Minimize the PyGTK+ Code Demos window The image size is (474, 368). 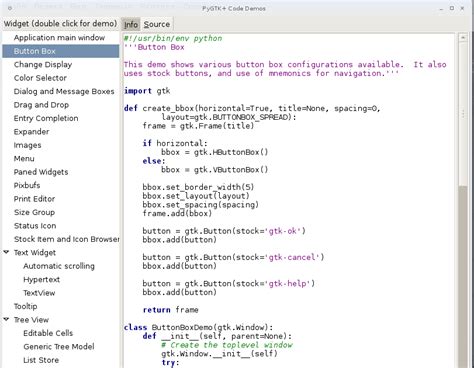(441, 8)
